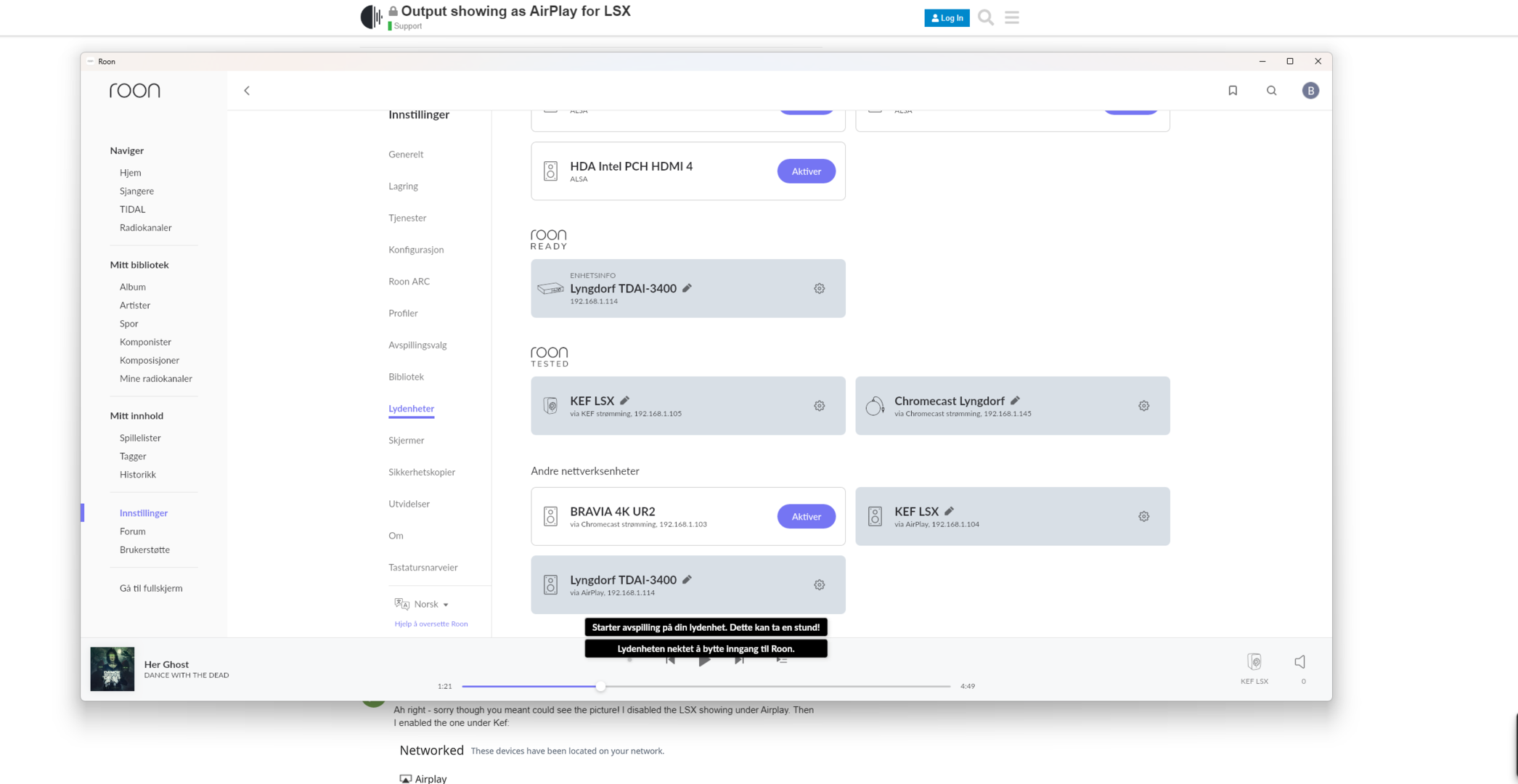The width and height of the screenshot is (1518, 784).
Task: Click the bookmark icon in top bar
Action: (x=1232, y=91)
